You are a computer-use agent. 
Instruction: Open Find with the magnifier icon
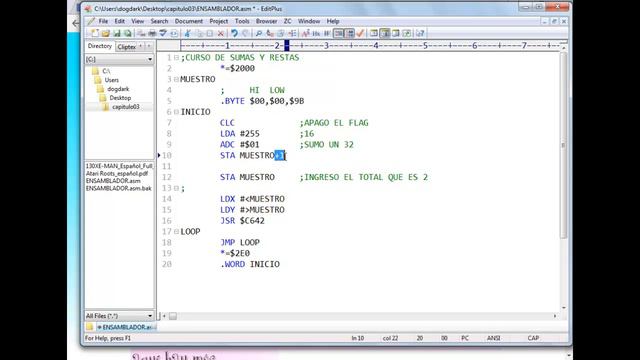(259, 33)
